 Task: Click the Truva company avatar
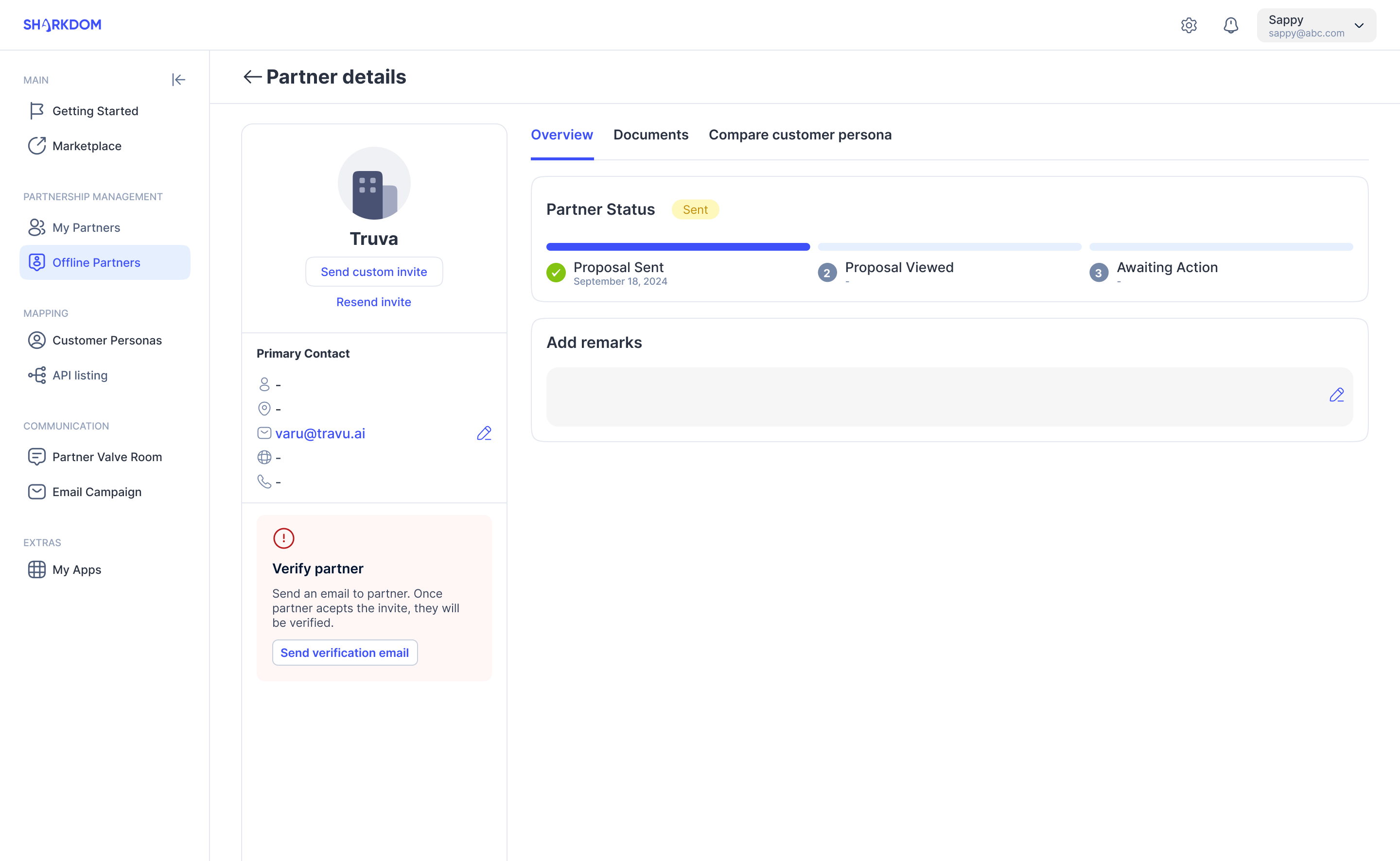[374, 183]
